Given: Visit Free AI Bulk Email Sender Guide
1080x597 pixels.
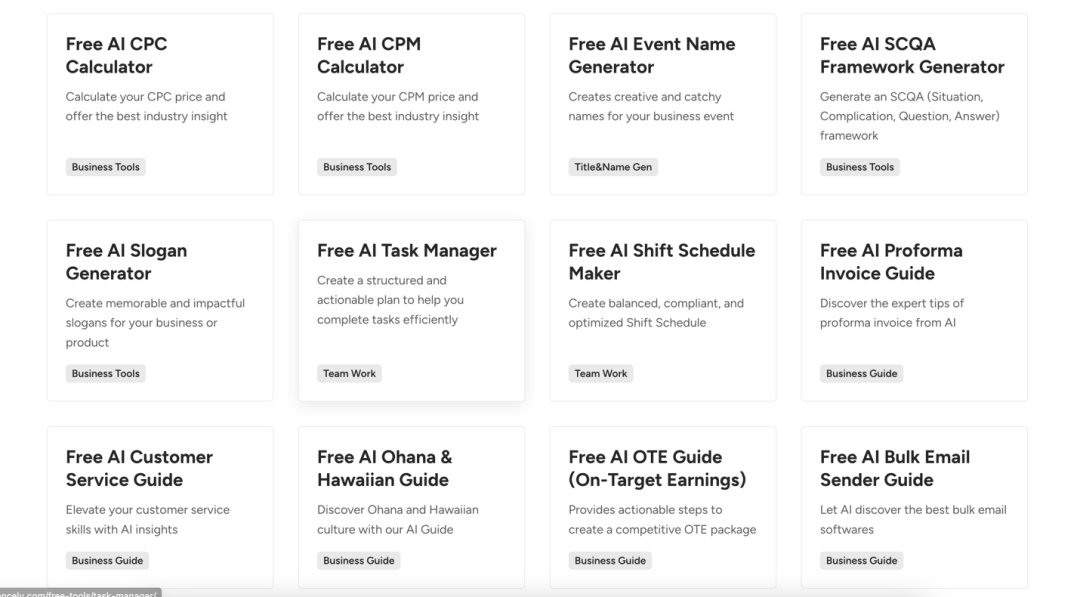Looking at the screenshot, I should coord(894,468).
